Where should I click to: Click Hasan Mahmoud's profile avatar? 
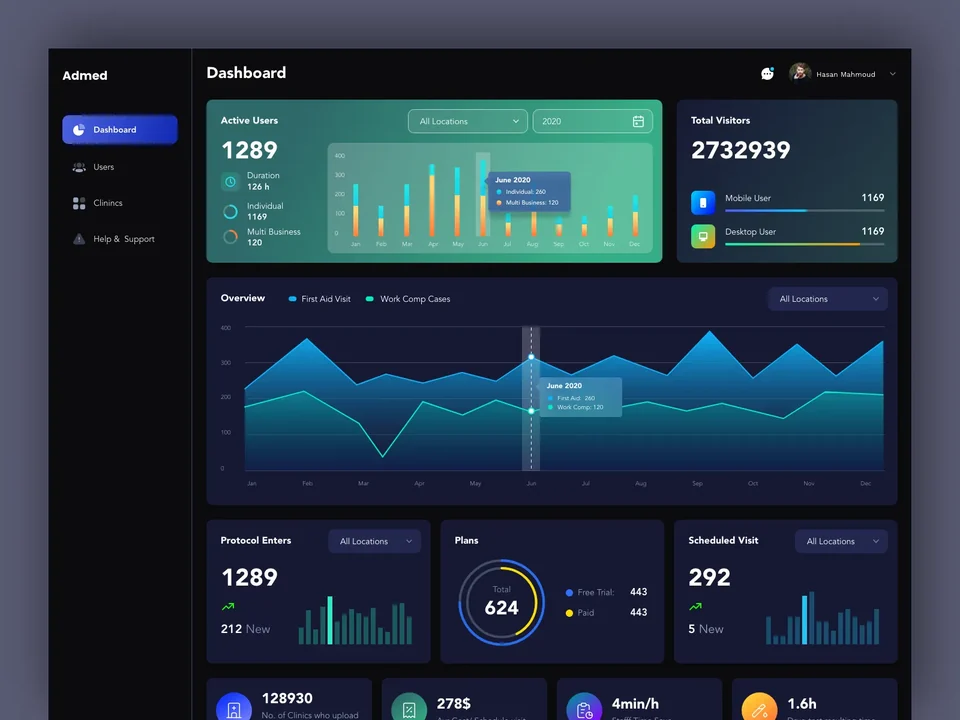tap(800, 73)
